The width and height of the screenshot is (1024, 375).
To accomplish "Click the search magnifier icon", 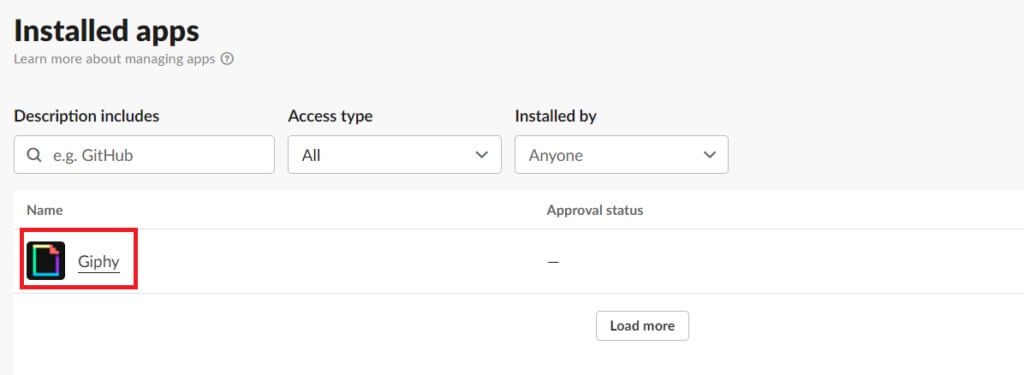I will [34, 155].
